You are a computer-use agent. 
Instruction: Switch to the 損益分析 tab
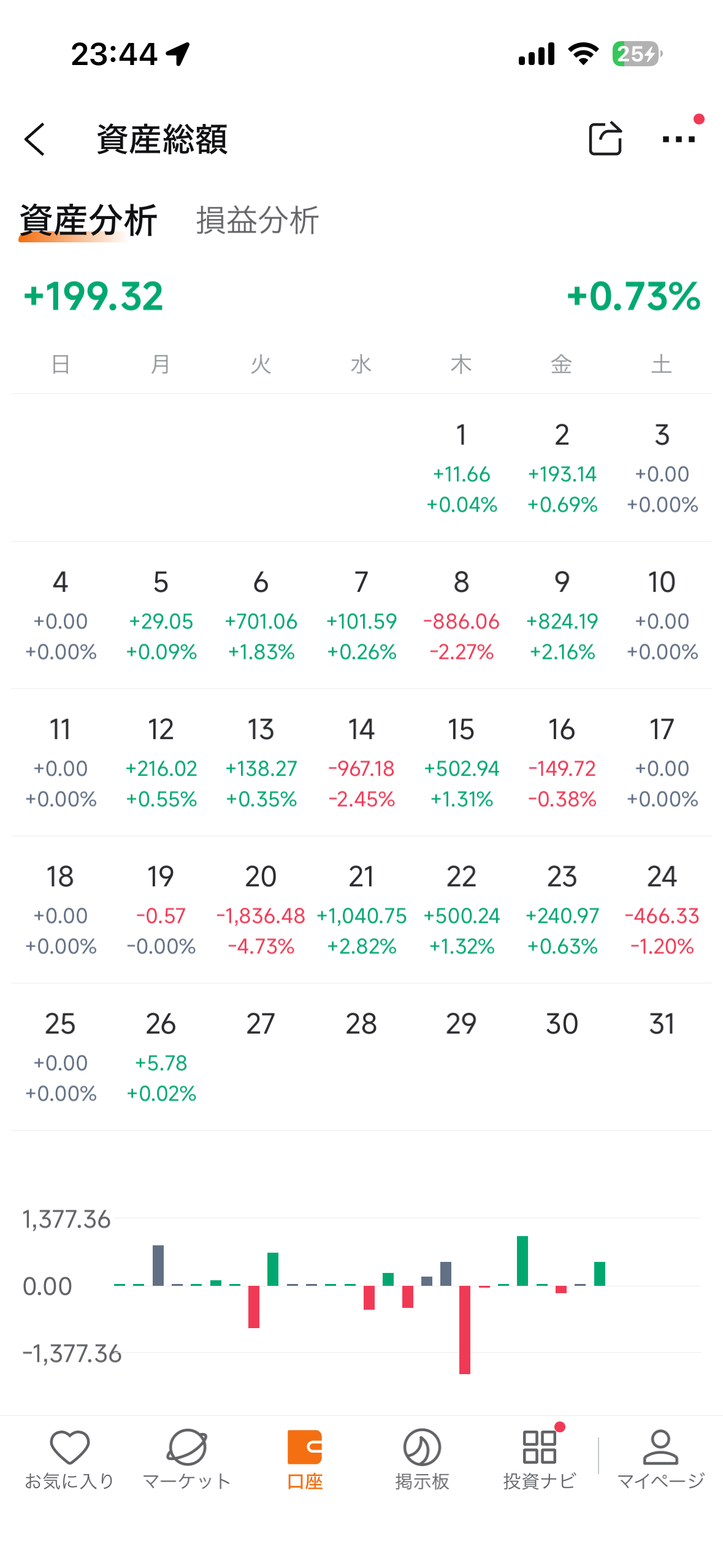[x=258, y=220]
